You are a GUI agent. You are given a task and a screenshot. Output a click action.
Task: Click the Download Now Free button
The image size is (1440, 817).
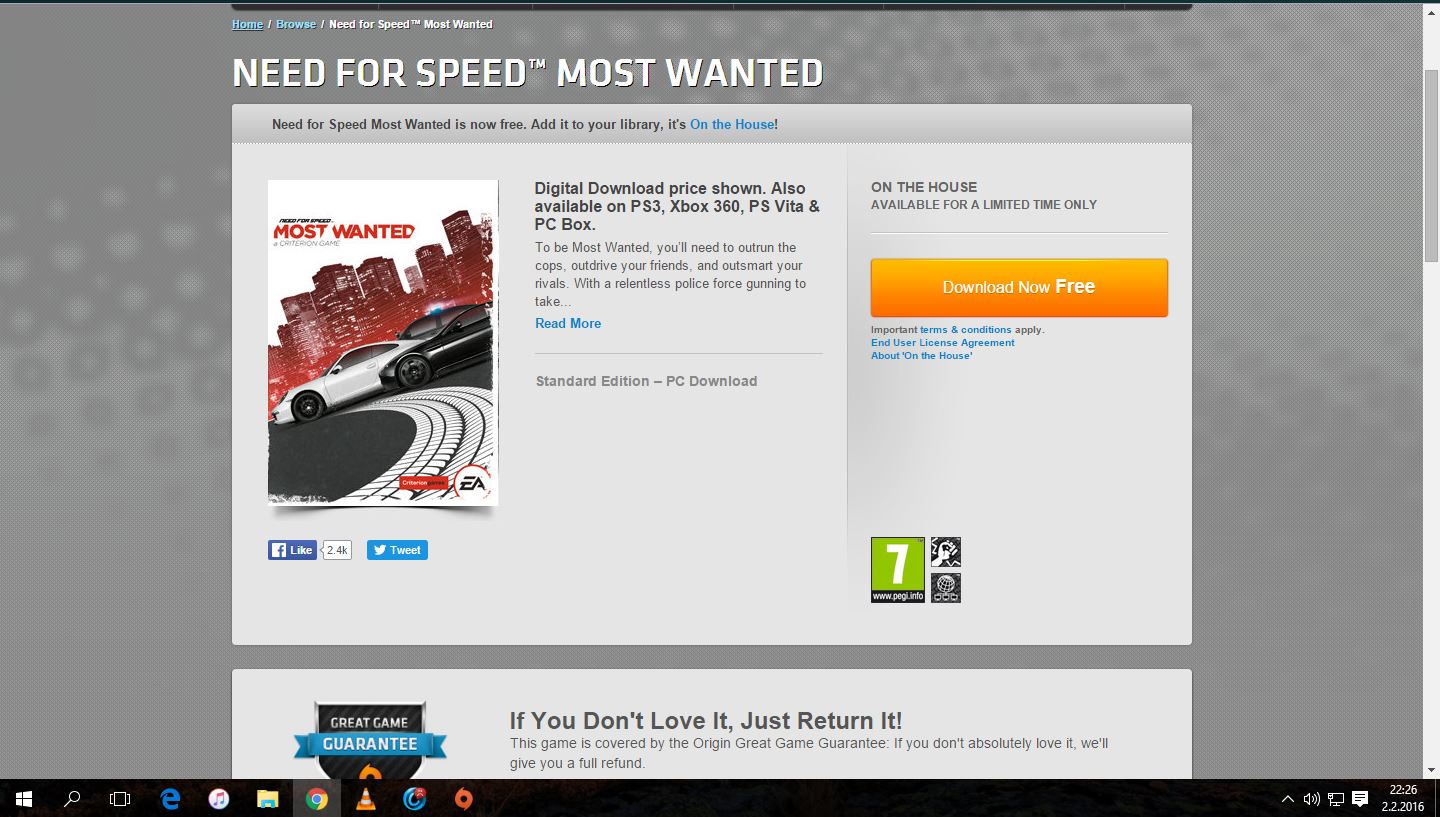1019,288
